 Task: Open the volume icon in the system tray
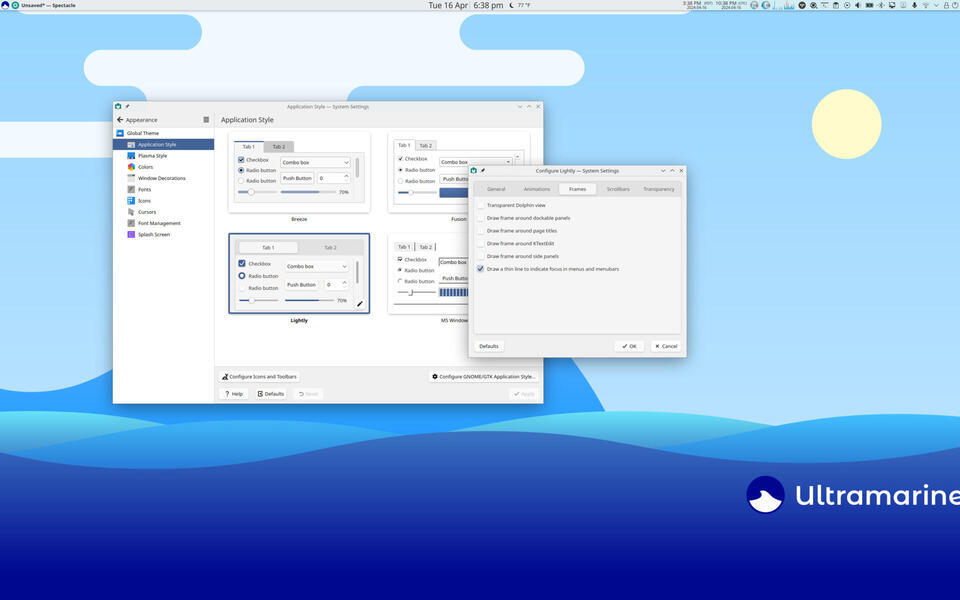click(x=858, y=5)
